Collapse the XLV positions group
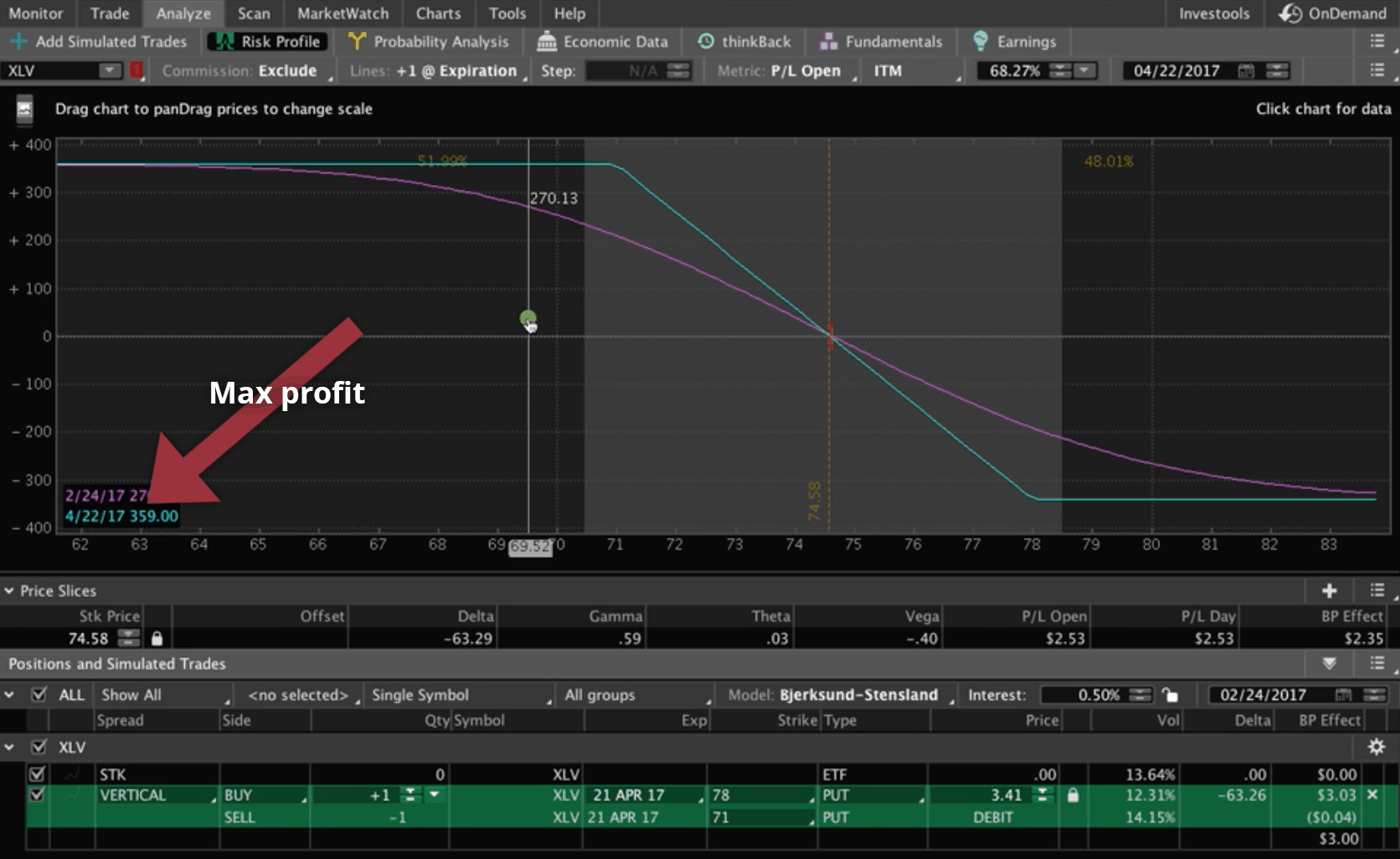Viewport: 1400px width, 859px height. [x=9, y=747]
